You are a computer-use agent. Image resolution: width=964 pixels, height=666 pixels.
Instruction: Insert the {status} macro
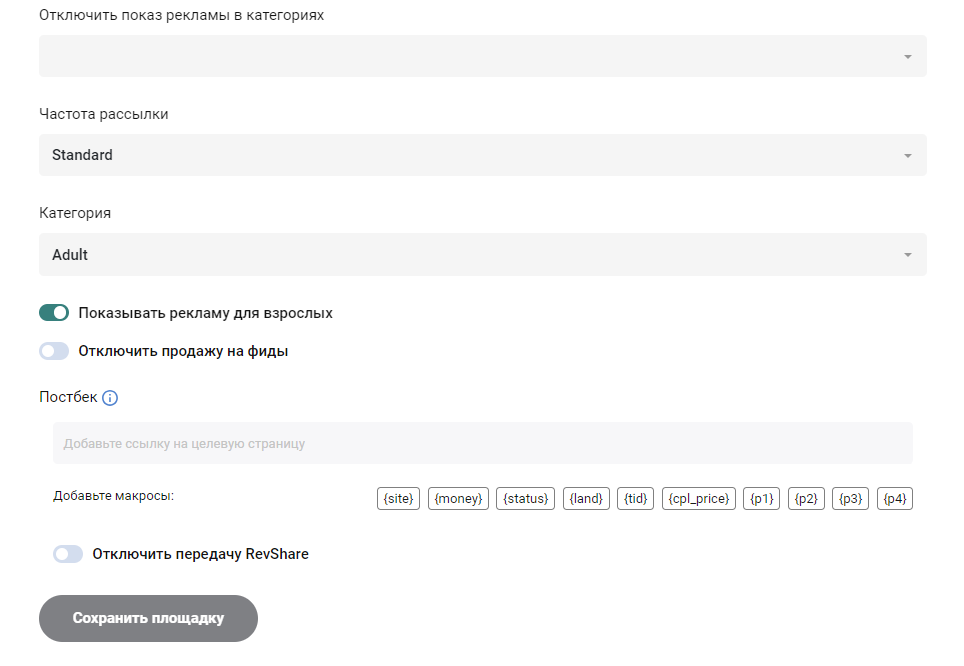(524, 498)
